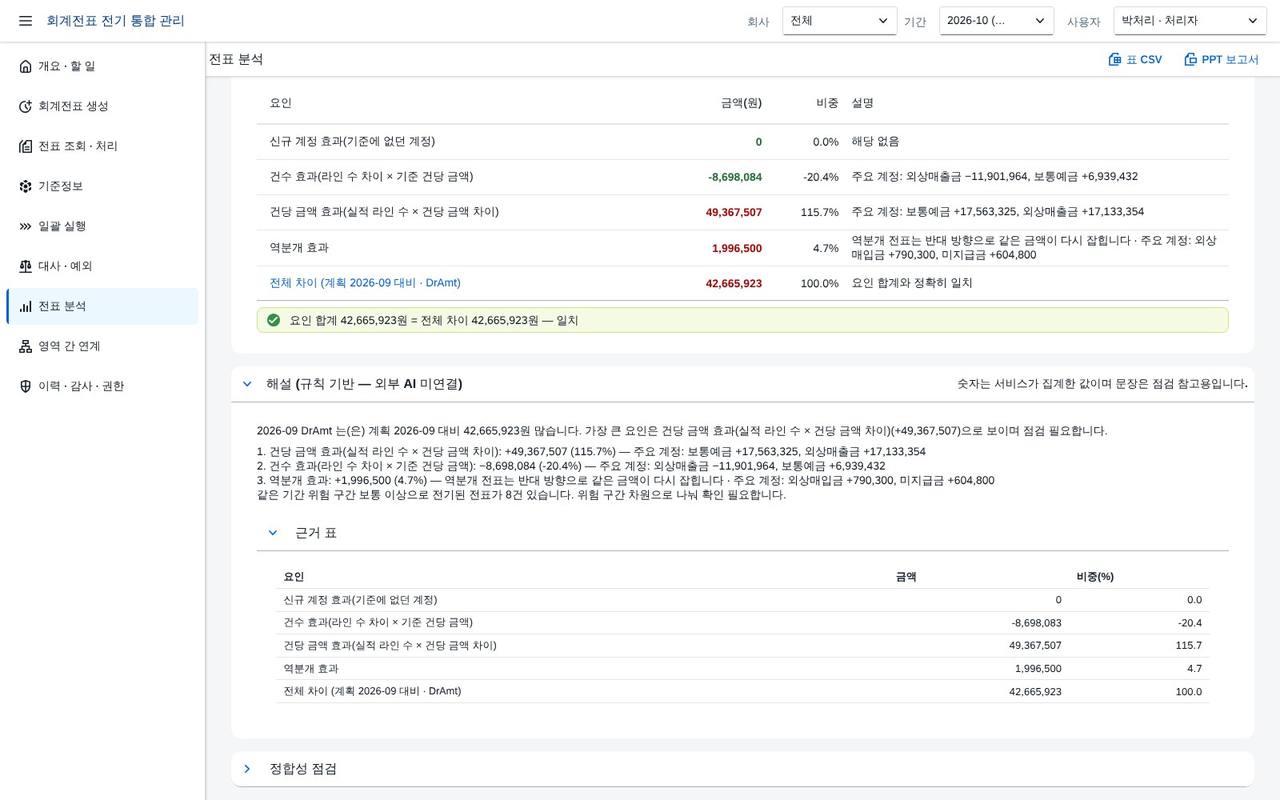
Task: Click the 설명 column header
Action: click(862, 103)
